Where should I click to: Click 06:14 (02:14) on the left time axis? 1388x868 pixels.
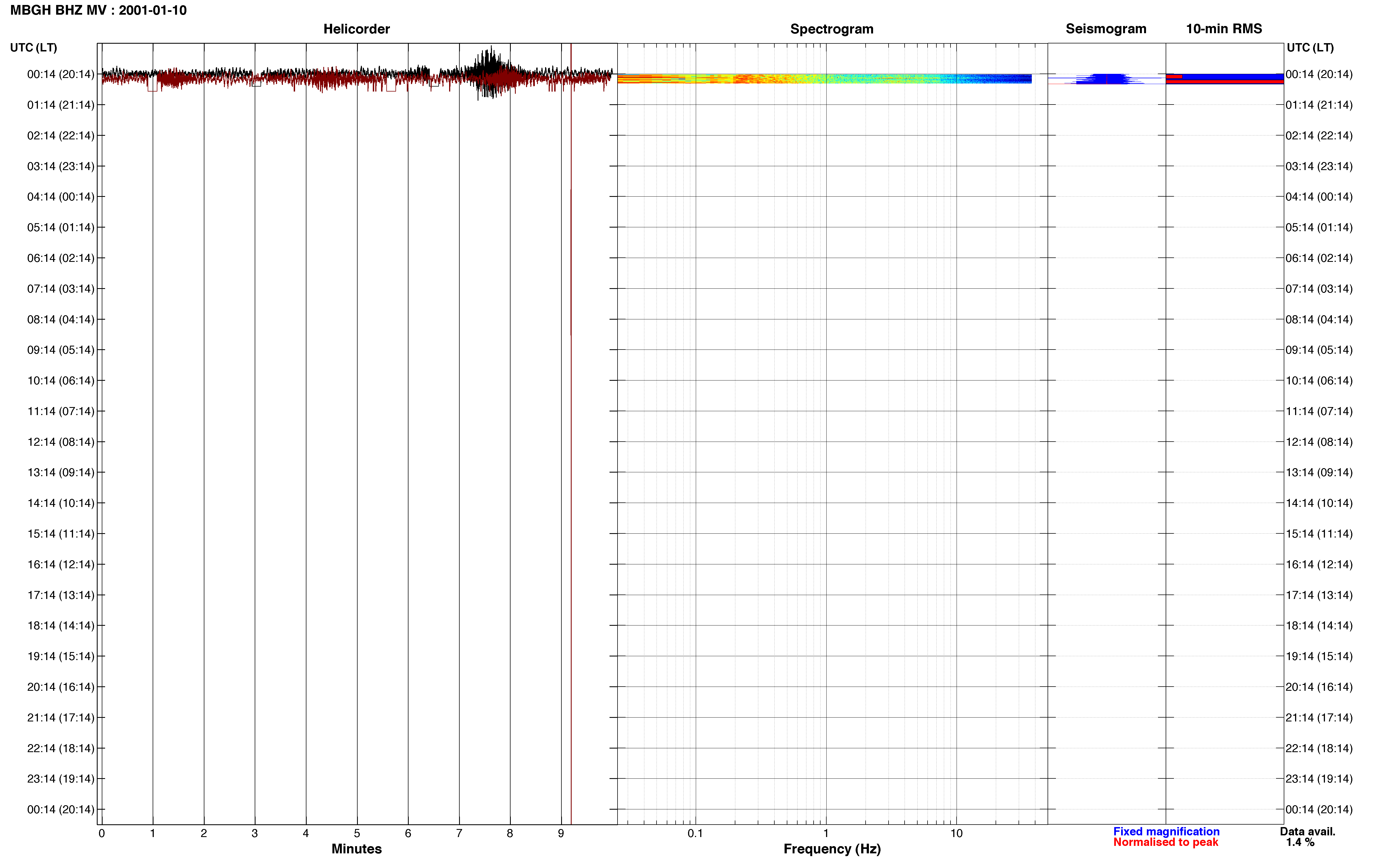[x=60, y=258]
